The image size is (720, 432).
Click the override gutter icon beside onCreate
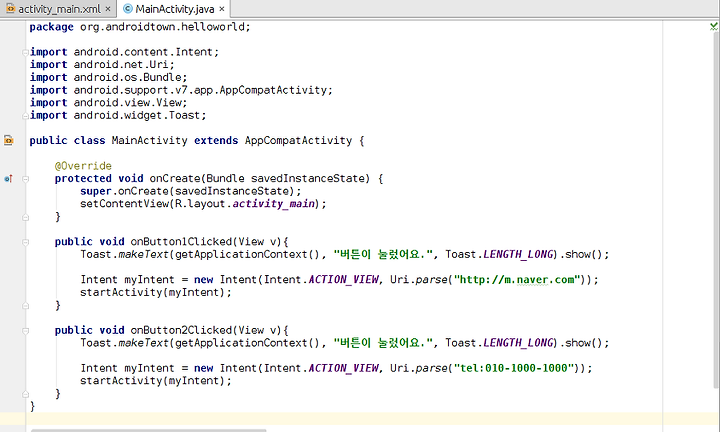[8, 179]
